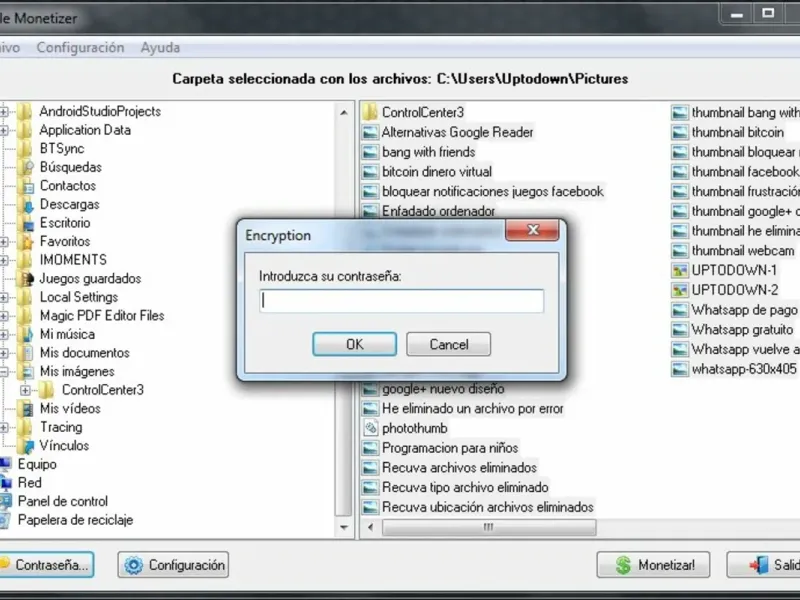Select the Contactos folder icon

coord(25,186)
